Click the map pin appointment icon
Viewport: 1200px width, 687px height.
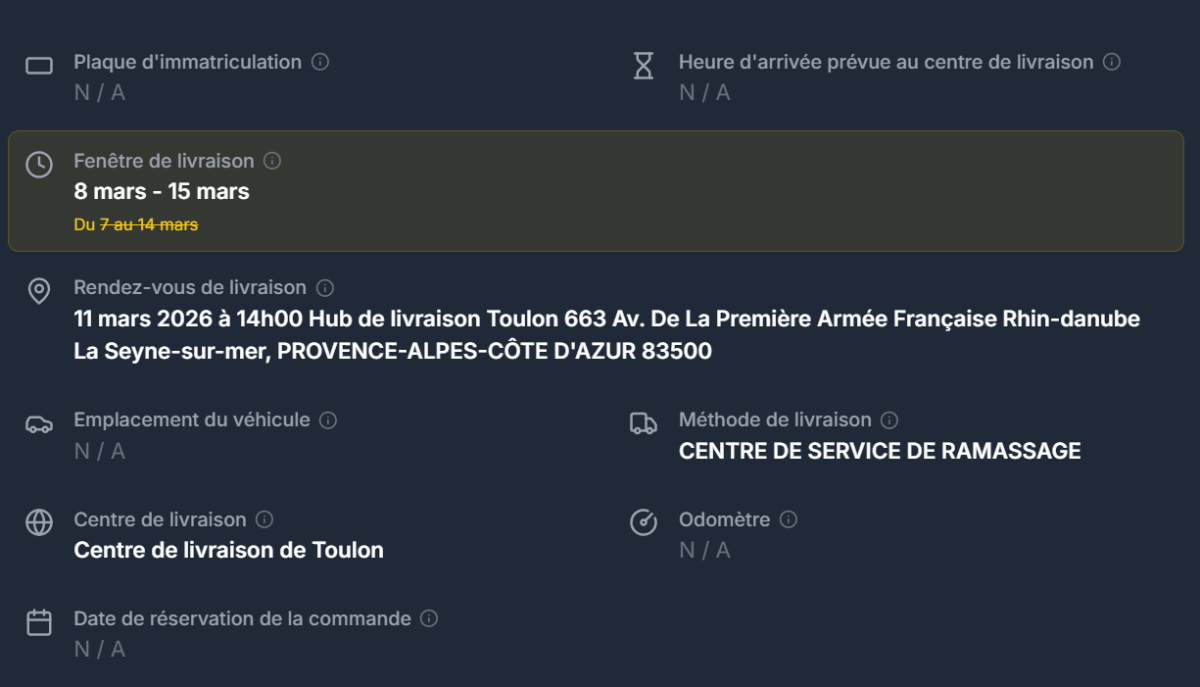(39, 292)
